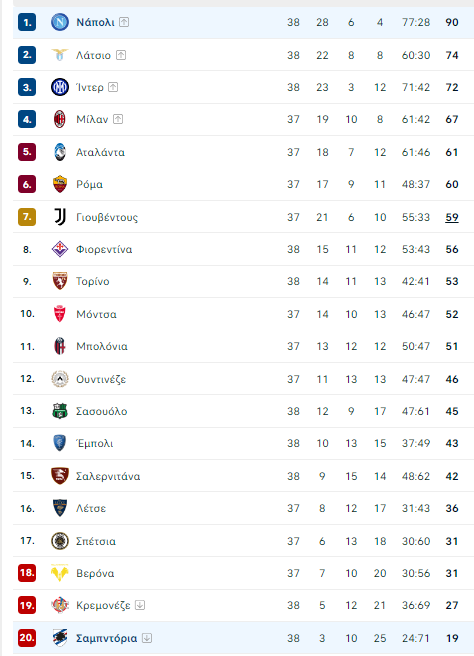Open the Αταλάντα team link
The height and width of the screenshot is (656, 474).
100,152
